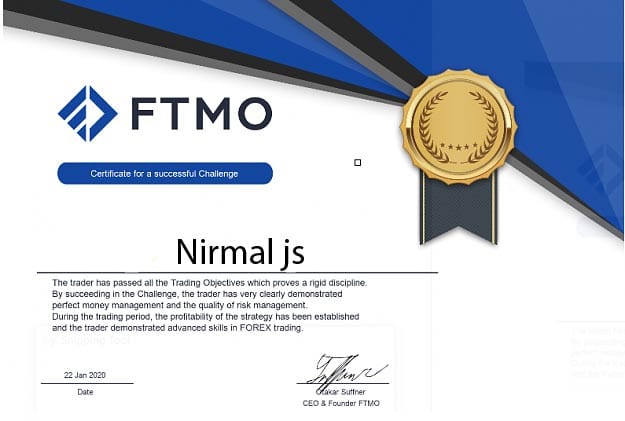Click the gold medal badge
The height and width of the screenshot is (421, 625).
(x=459, y=127)
